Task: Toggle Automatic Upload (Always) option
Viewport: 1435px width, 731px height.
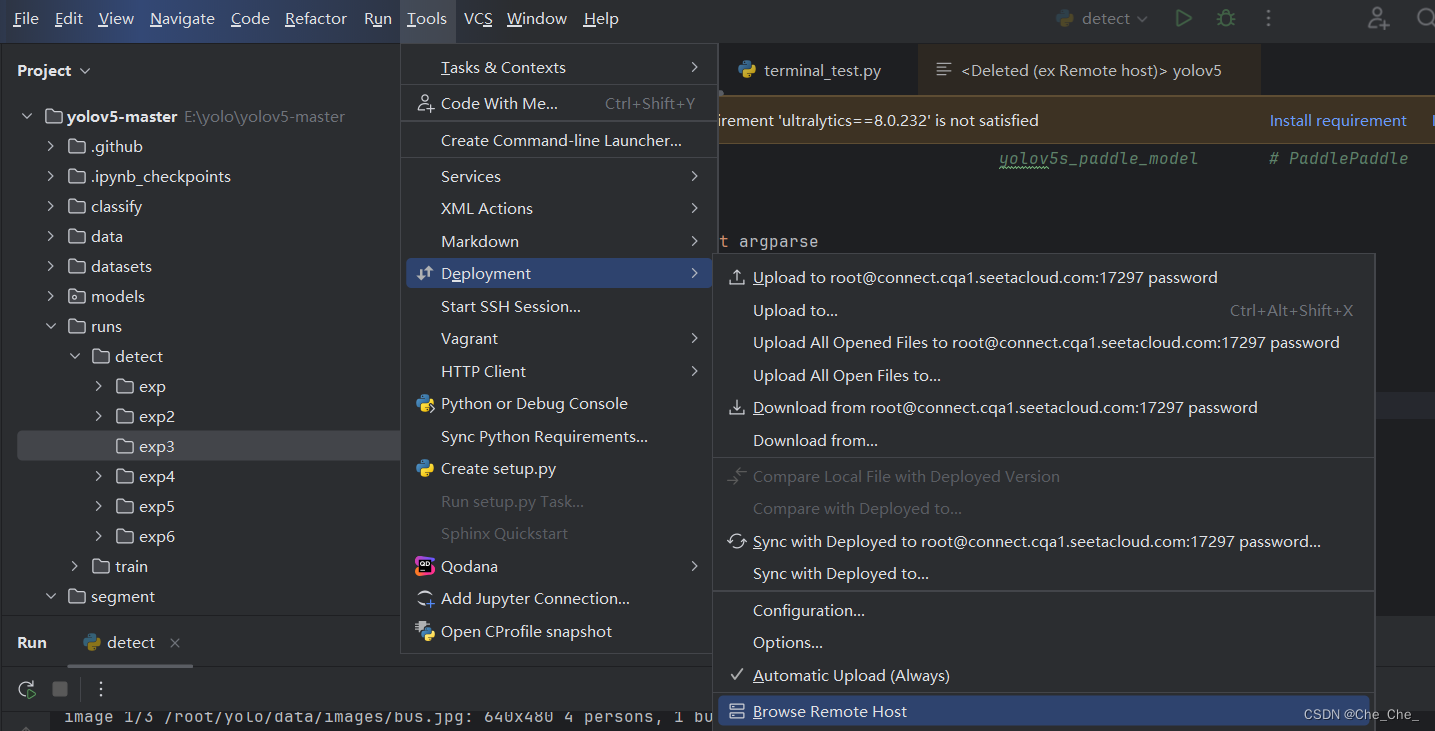Action: coord(850,675)
